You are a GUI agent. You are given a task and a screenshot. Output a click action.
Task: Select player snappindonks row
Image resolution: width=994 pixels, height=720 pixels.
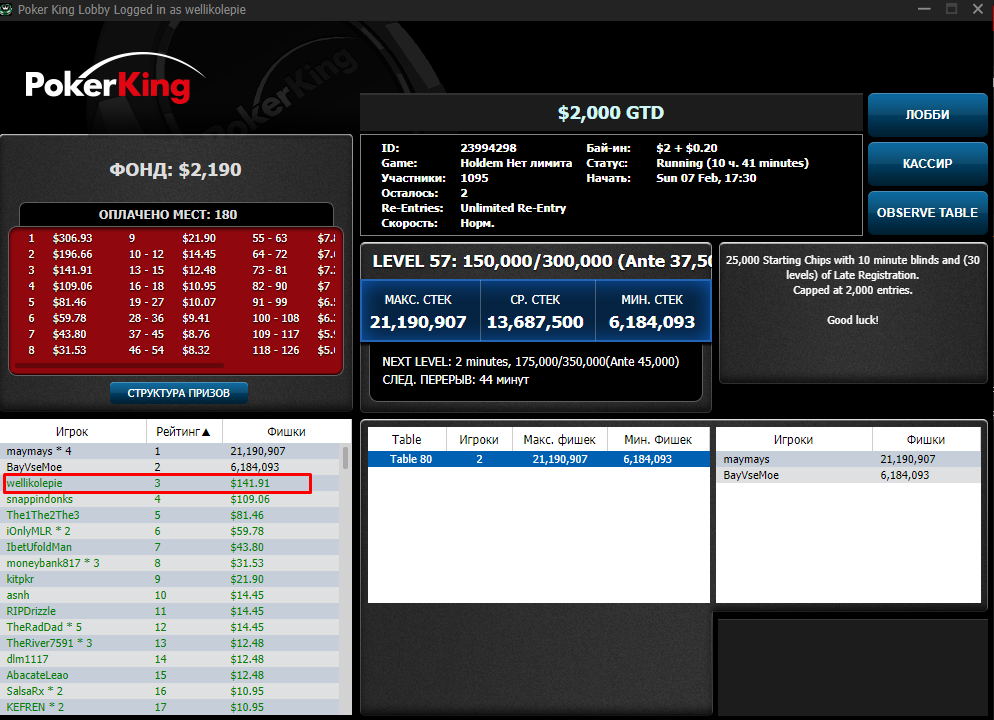point(170,499)
